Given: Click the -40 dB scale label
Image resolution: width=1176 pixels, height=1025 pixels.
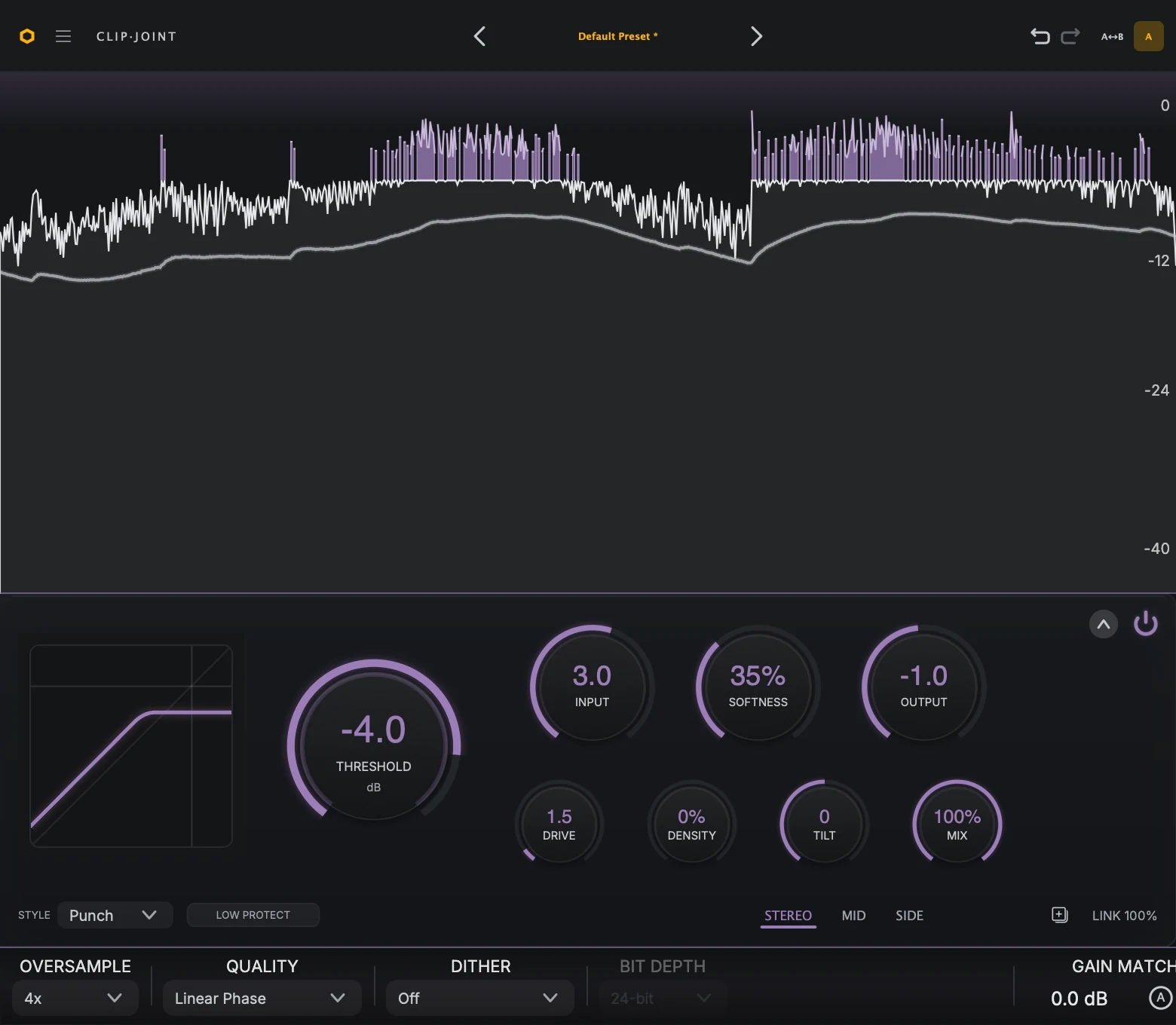Looking at the screenshot, I should tap(1157, 549).
